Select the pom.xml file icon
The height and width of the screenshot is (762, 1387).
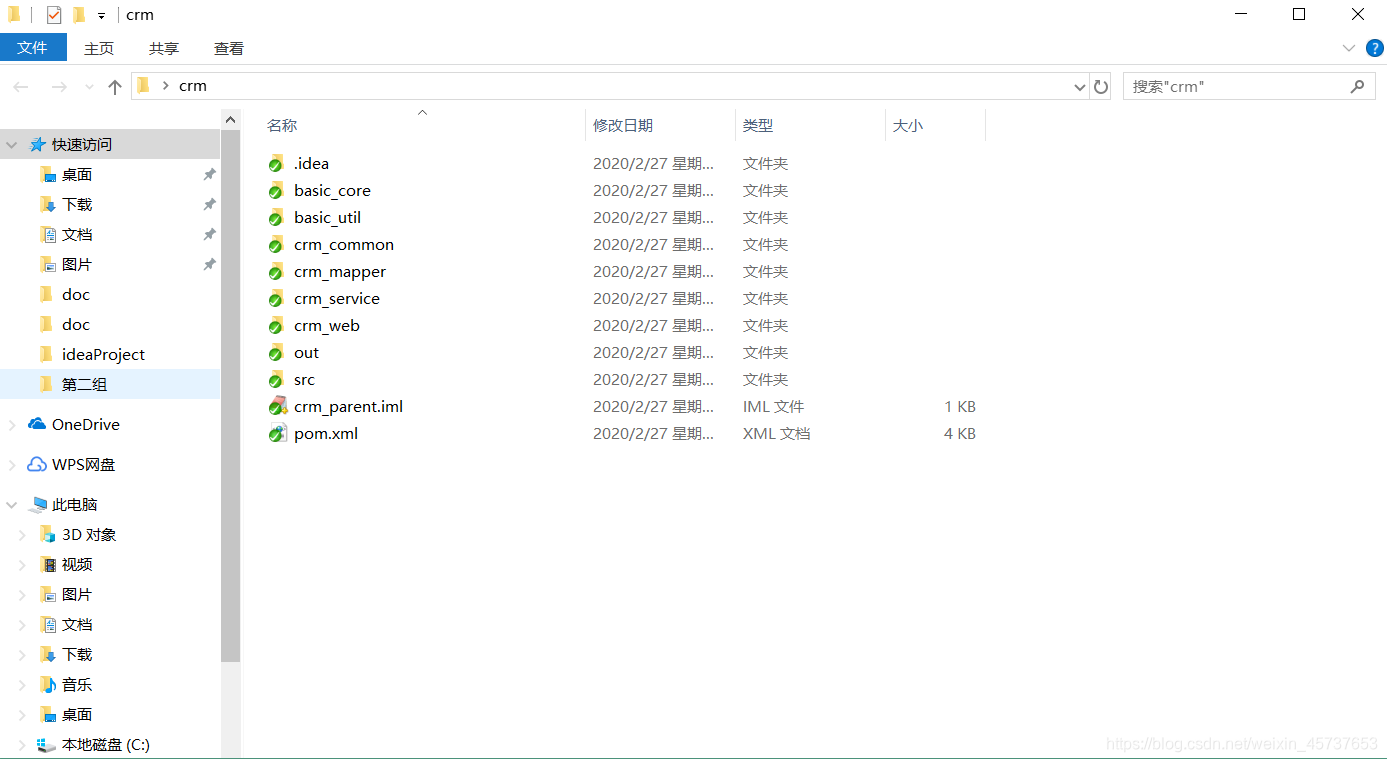pyautogui.click(x=277, y=434)
